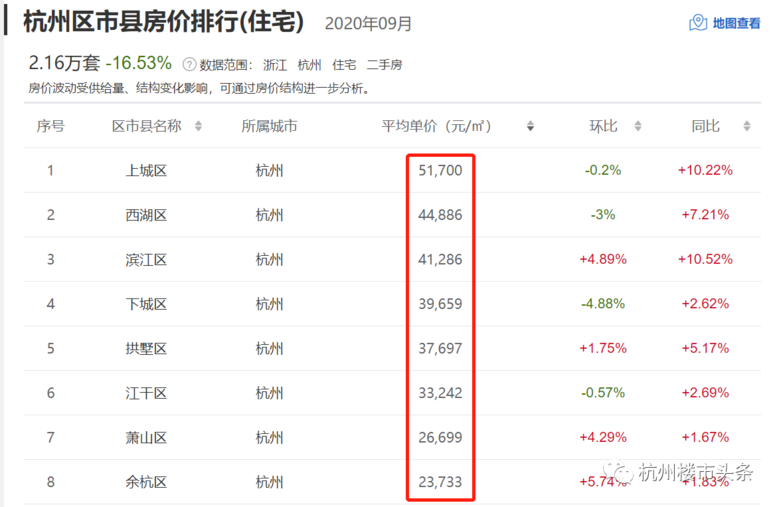Click the 所属城市 column header
Viewport: 779px width, 507px height.
pos(269,126)
